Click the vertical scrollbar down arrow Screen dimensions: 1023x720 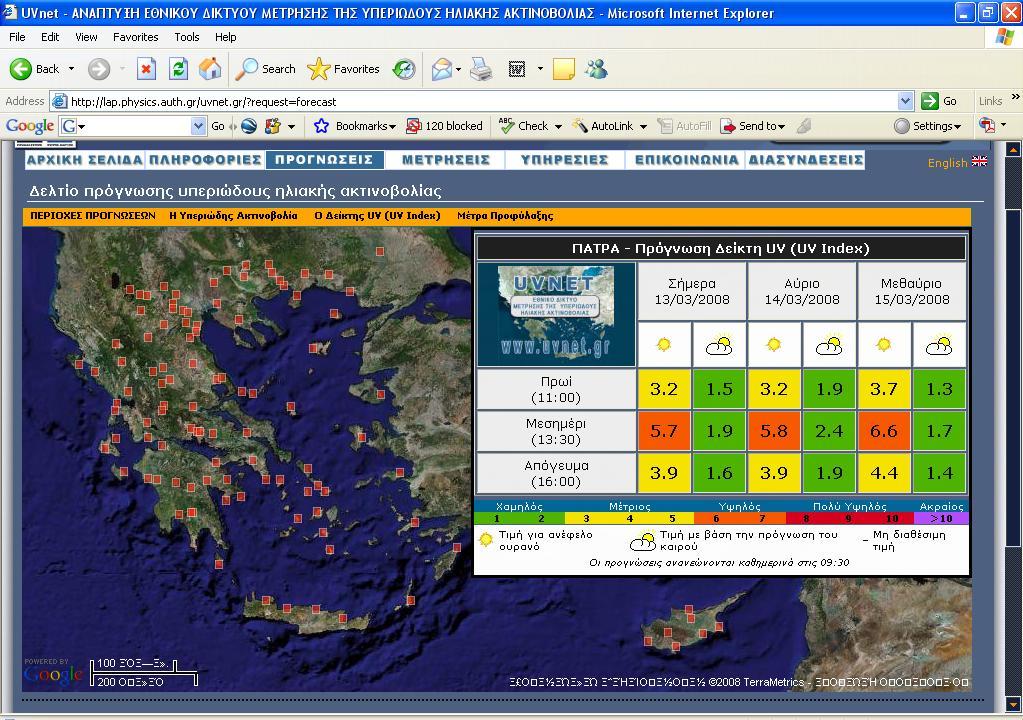coord(1013,704)
